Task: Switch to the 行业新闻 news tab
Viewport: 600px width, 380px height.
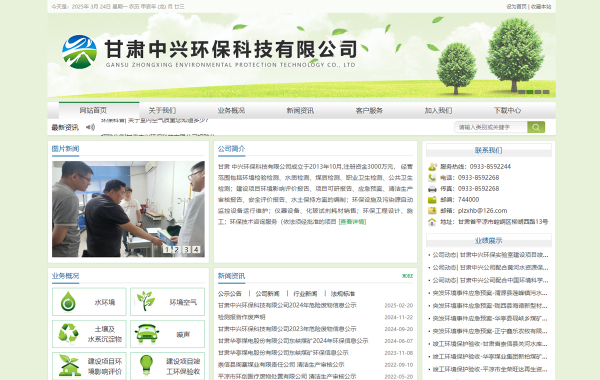Action: pos(305,294)
